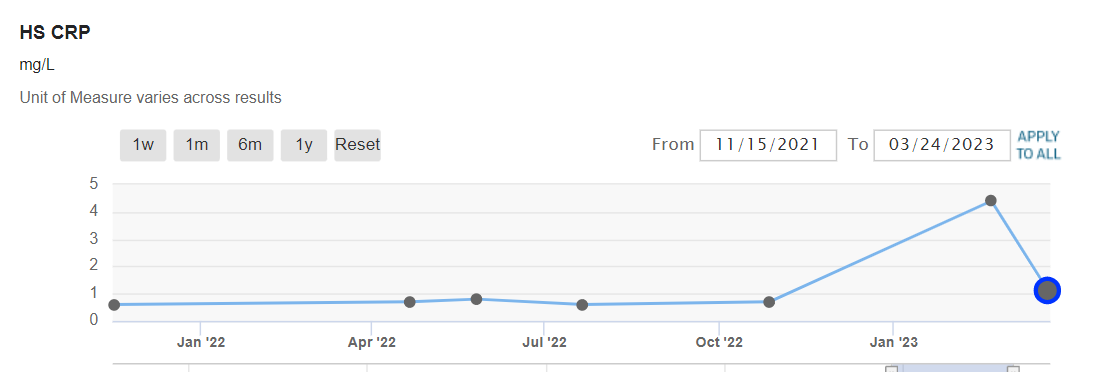Focus the From date field 11/15/2021
Image resolution: width=1094 pixels, height=372 pixels.
coord(768,145)
